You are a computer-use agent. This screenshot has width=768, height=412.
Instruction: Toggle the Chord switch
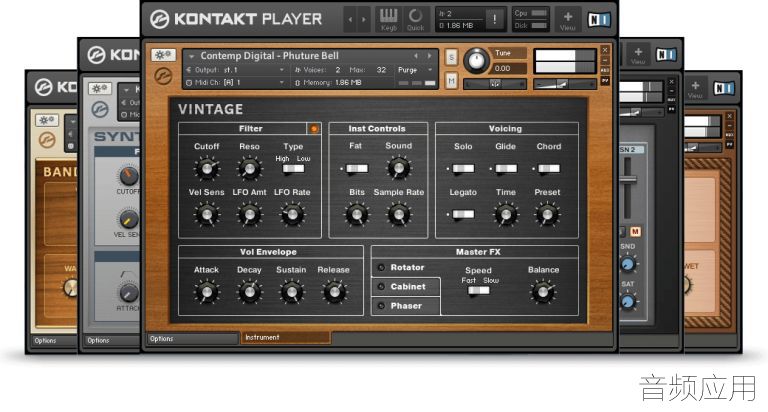549,169
